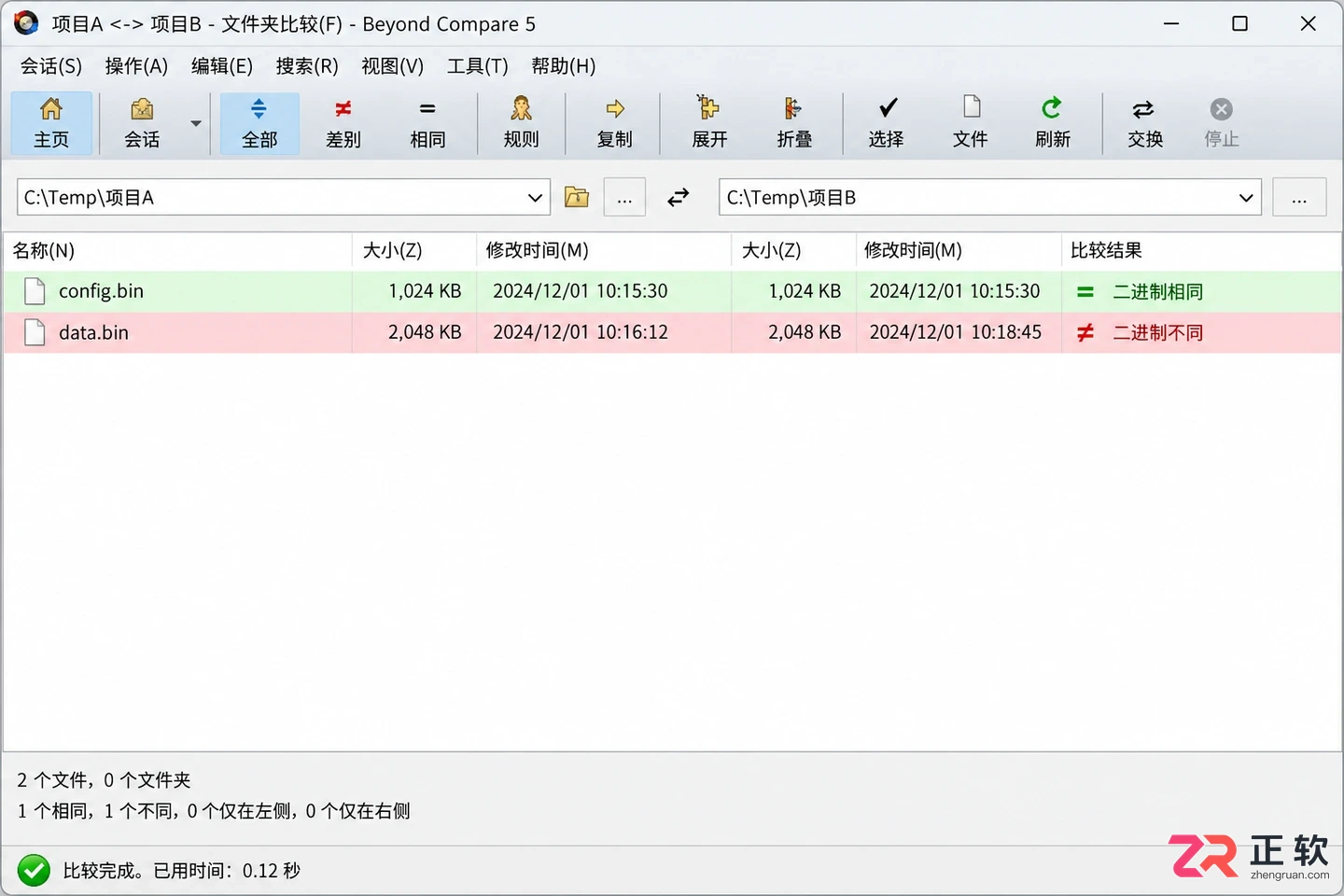Click the 刷新 refresh toolbar icon
The width and height of the screenshot is (1344, 896).
click(1052, 108)
